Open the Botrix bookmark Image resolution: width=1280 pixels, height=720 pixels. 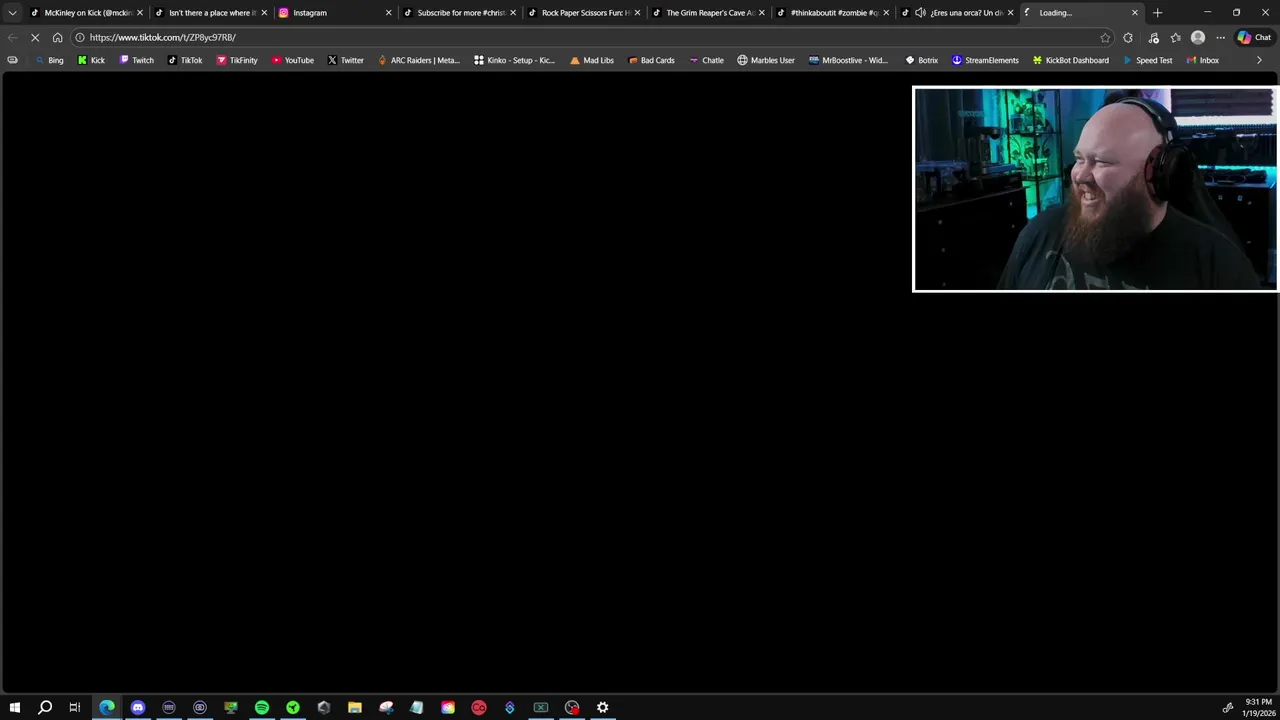[921, 60]
